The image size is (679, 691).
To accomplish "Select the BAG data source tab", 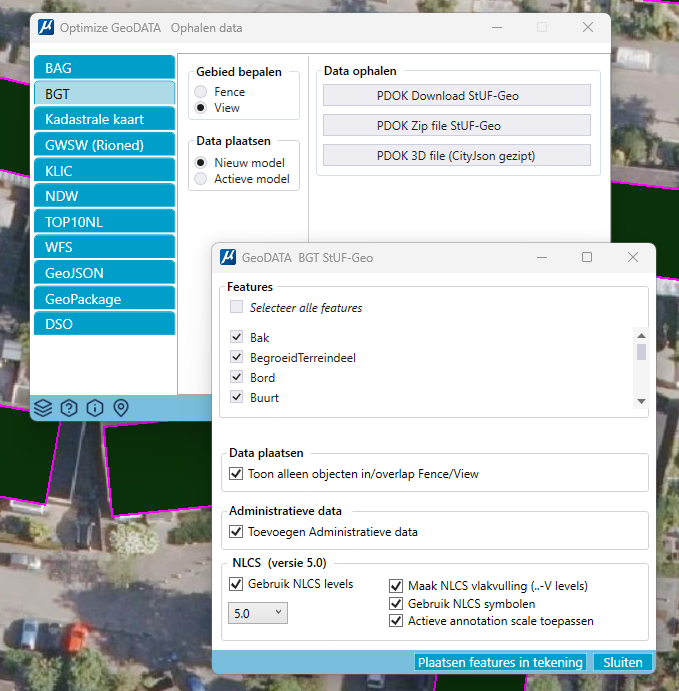I will point(104,68).
